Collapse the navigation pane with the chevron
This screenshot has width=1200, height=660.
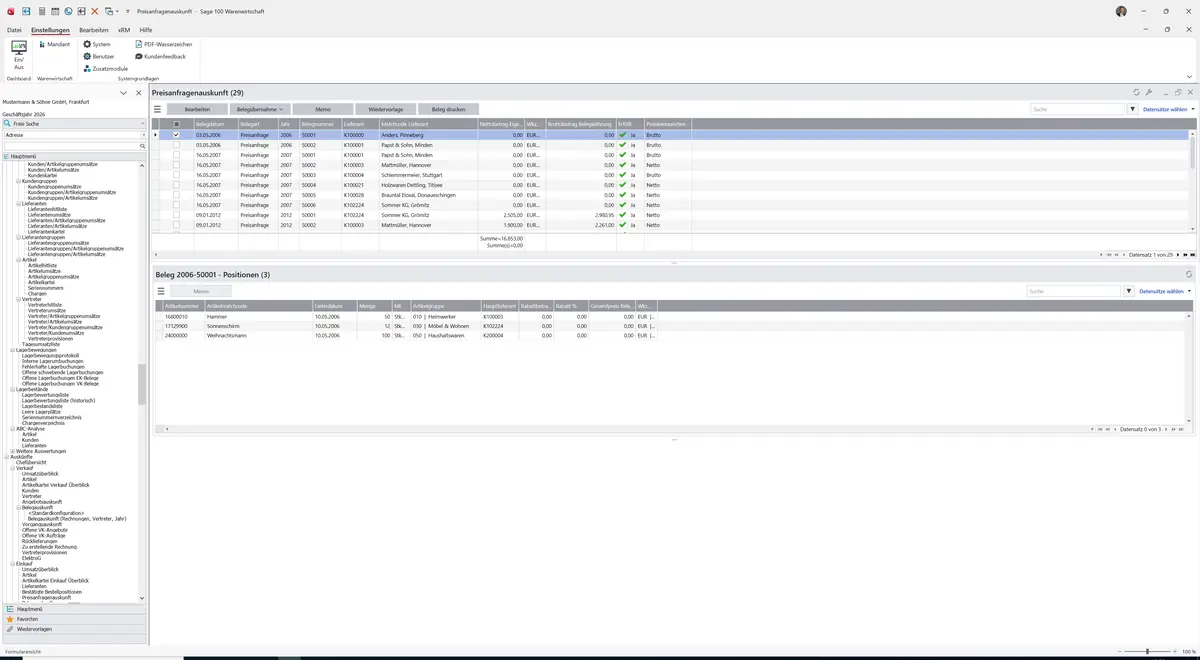(123, 93)
